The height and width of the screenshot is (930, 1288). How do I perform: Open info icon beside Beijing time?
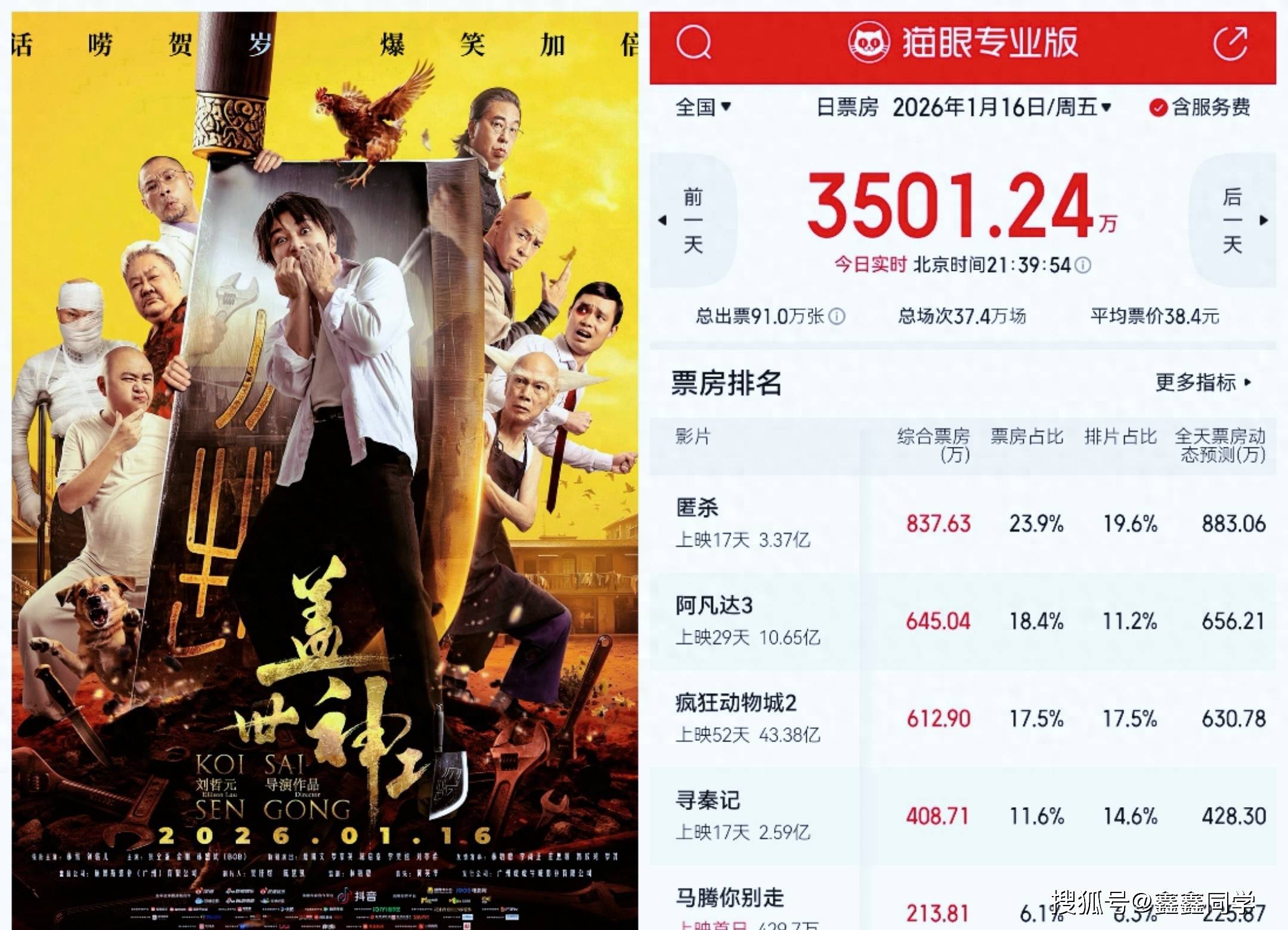pos(1083,265)
